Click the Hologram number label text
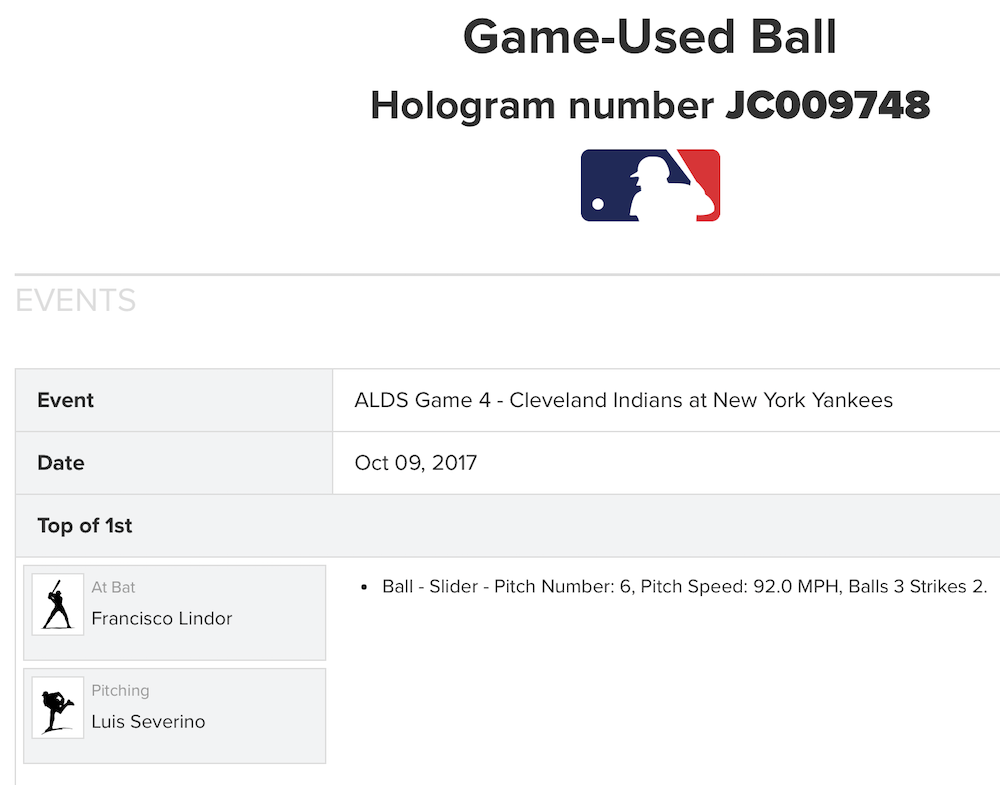Viewport: 1000px width, 785px height. tap(542, 105)
